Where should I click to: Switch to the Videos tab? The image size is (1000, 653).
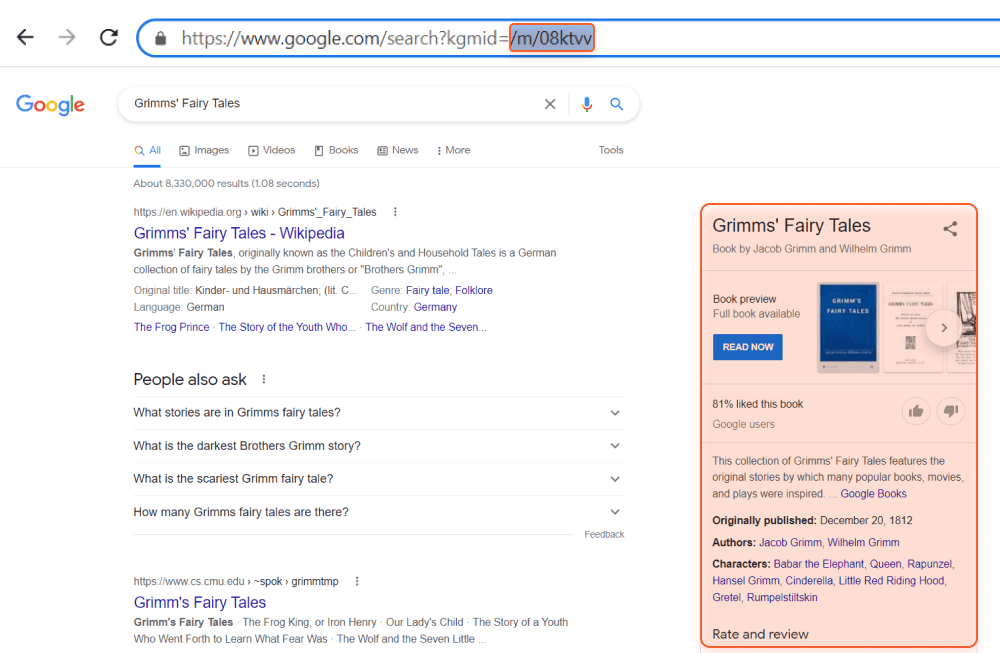click(272, 150)
